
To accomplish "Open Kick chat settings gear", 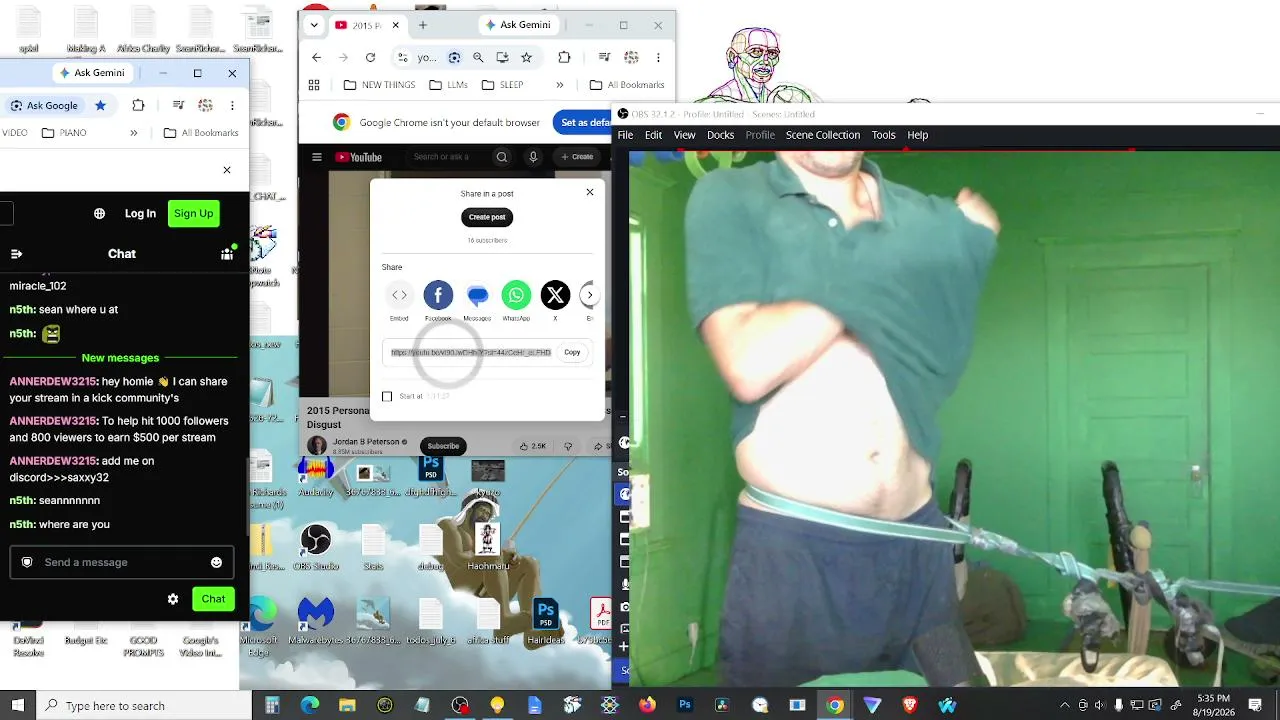I will (173, 599).
